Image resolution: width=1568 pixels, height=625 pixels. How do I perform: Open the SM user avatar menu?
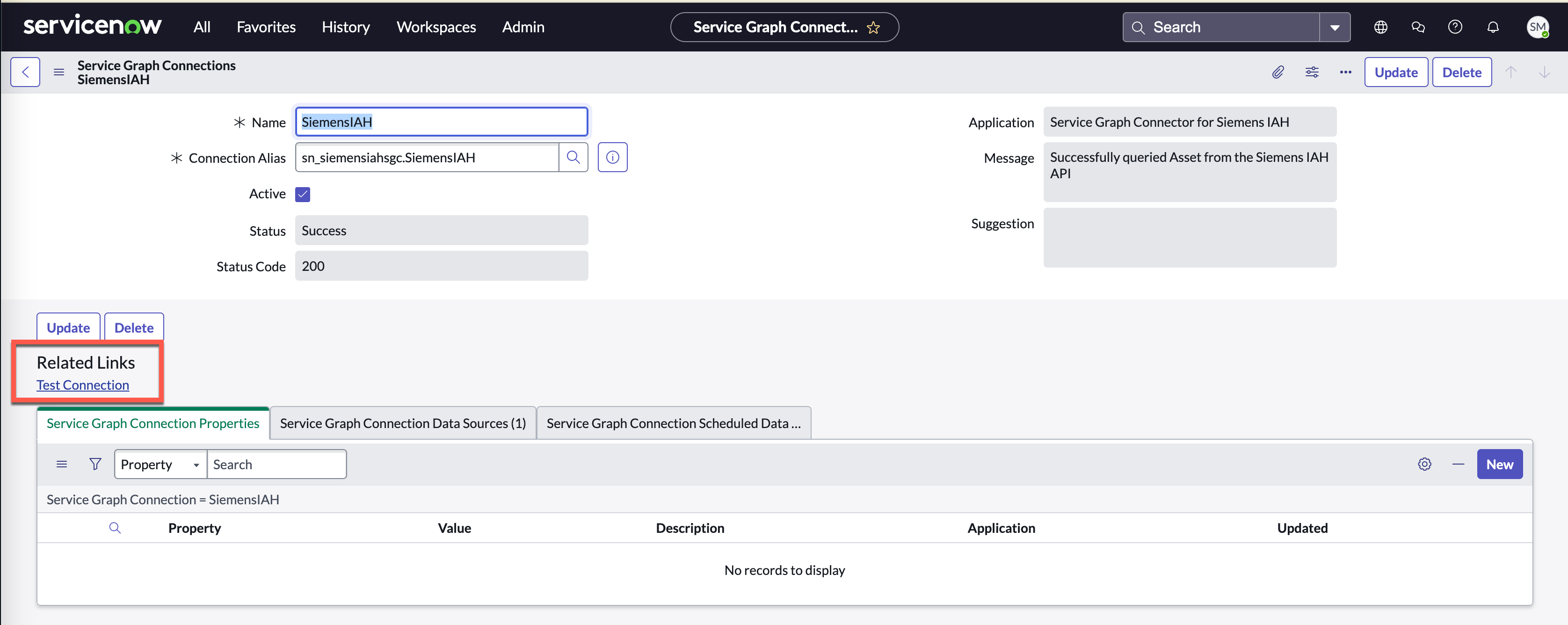click(x=1538, y=27)
